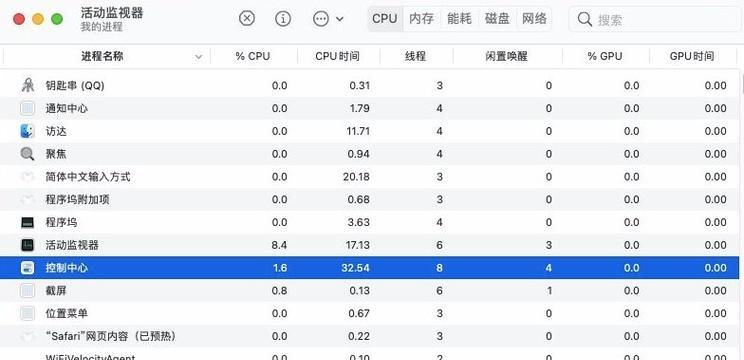
Task: Click the 位置菜单 process icon
Action: tap(28, 314)
